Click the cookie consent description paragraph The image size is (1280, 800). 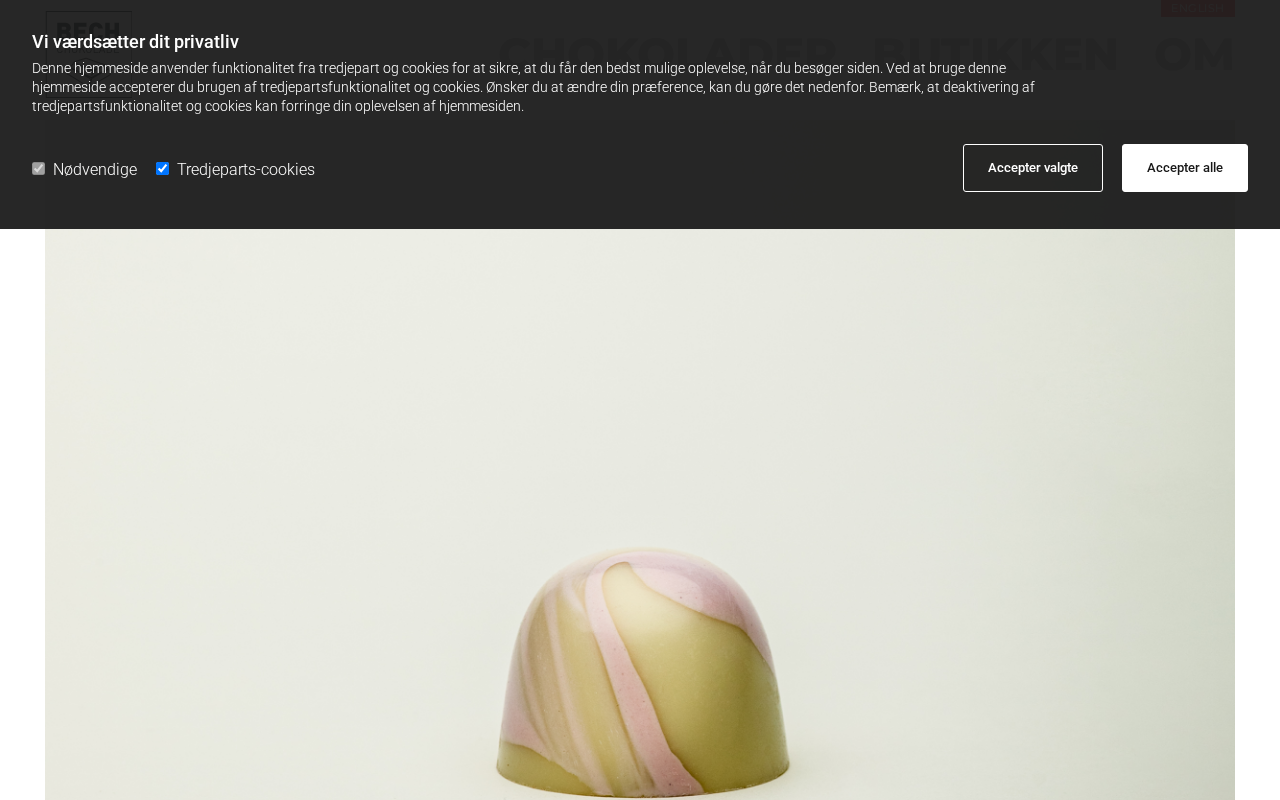(533, 87)
